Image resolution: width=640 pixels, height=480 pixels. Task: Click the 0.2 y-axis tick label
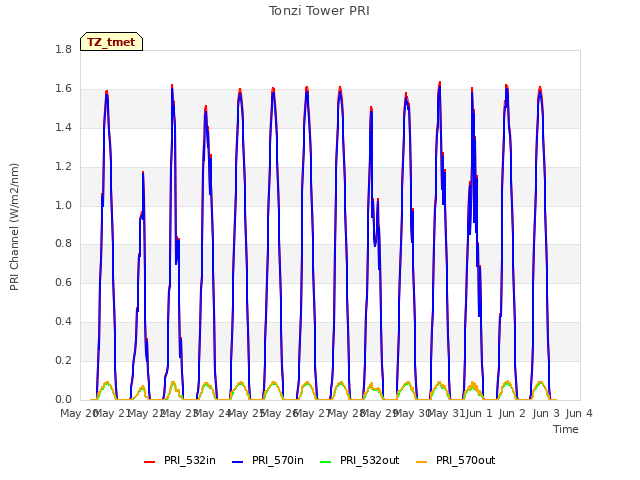coord(63,360)
